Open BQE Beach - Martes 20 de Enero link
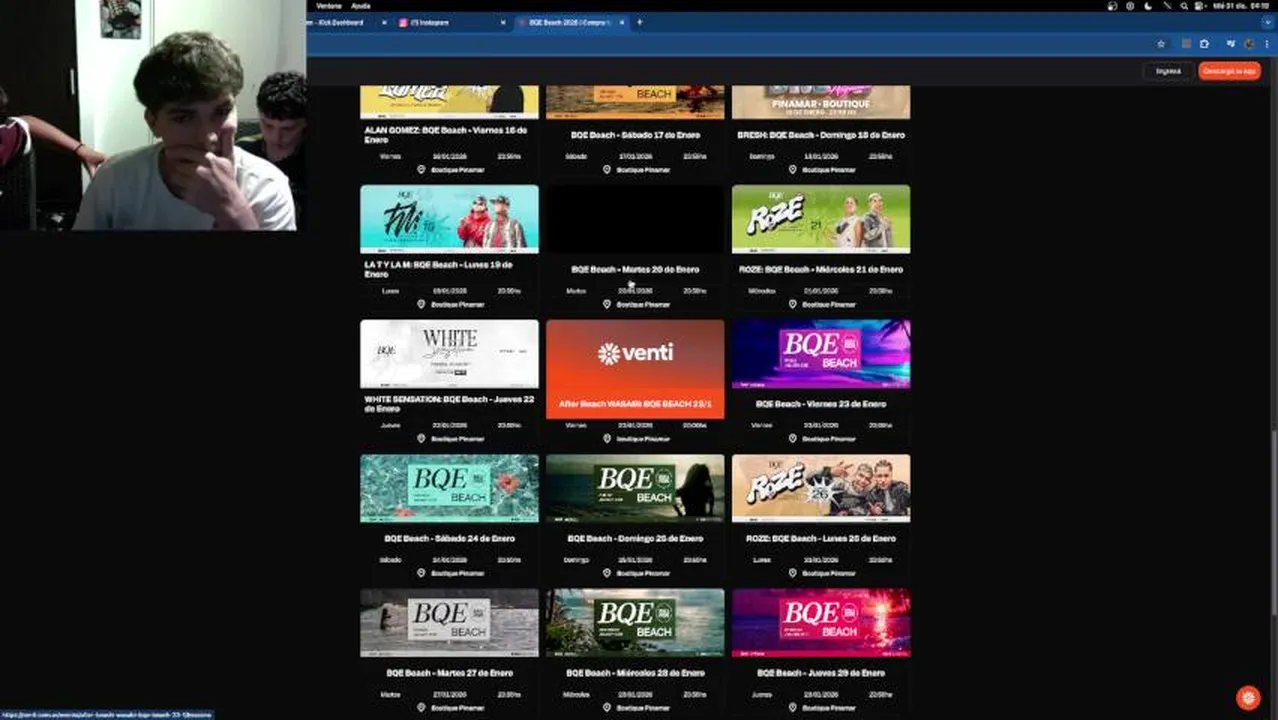1278x720 pixels. 635,269
